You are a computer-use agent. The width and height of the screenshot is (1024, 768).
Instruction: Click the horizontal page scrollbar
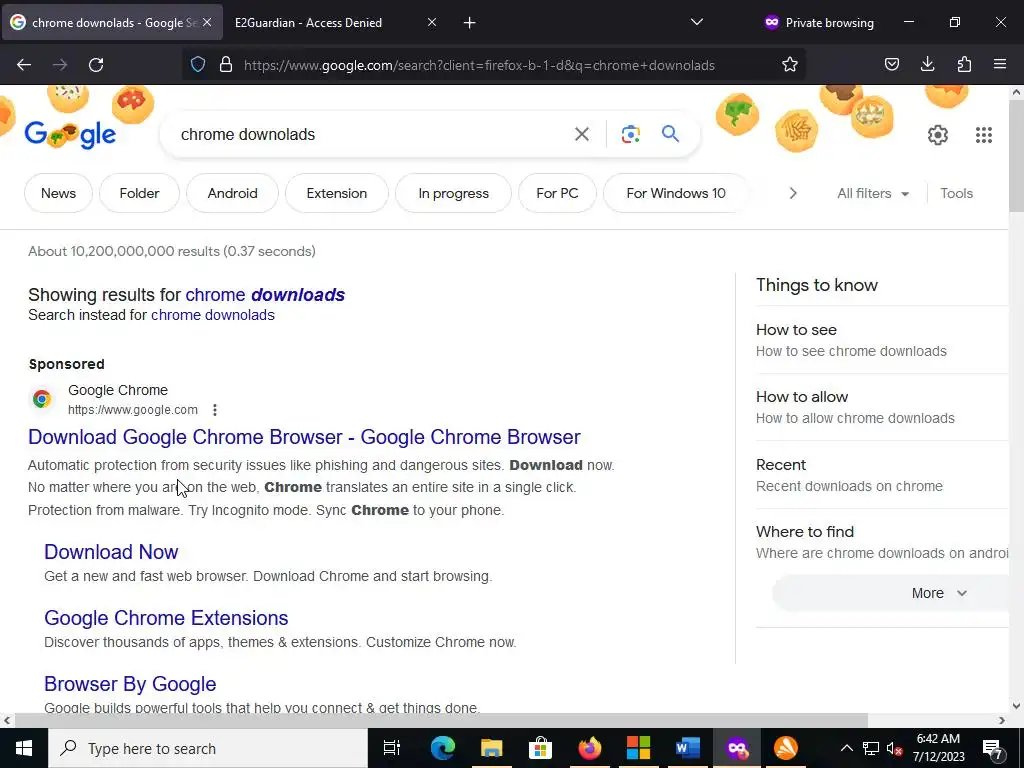[x=441, y=720]
